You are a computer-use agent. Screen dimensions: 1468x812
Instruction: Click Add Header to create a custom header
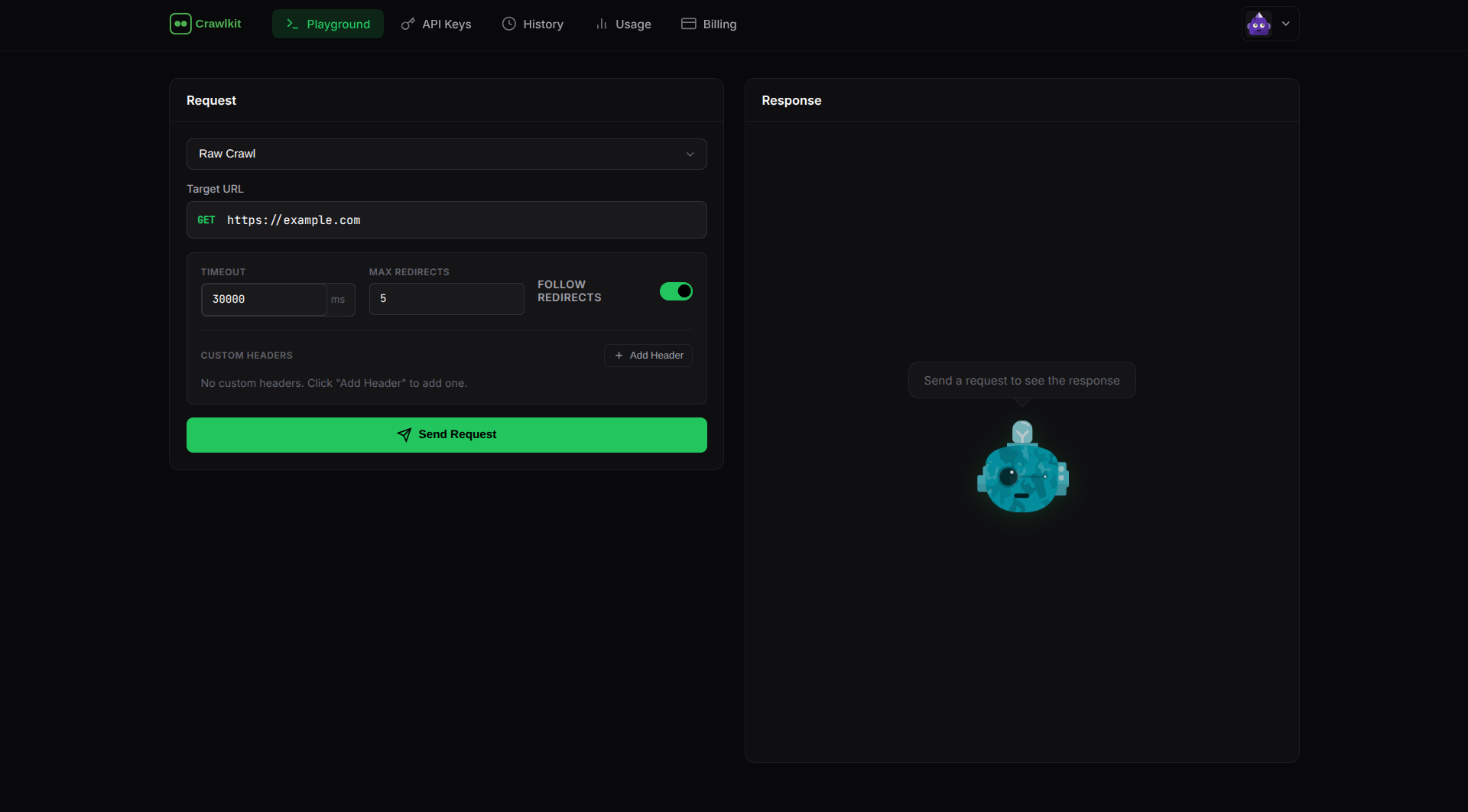click(648, 355)
